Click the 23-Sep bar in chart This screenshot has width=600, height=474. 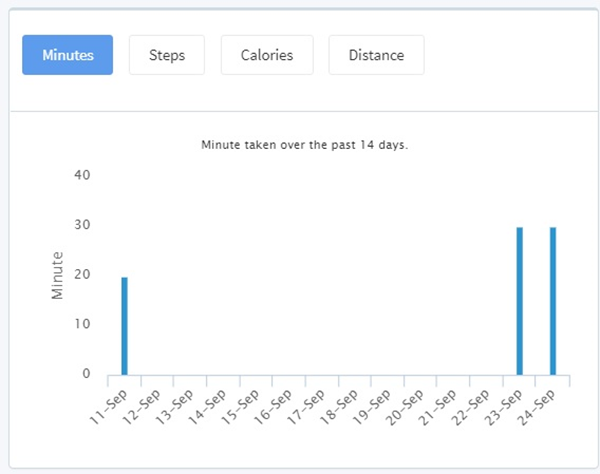pos(519,301)
